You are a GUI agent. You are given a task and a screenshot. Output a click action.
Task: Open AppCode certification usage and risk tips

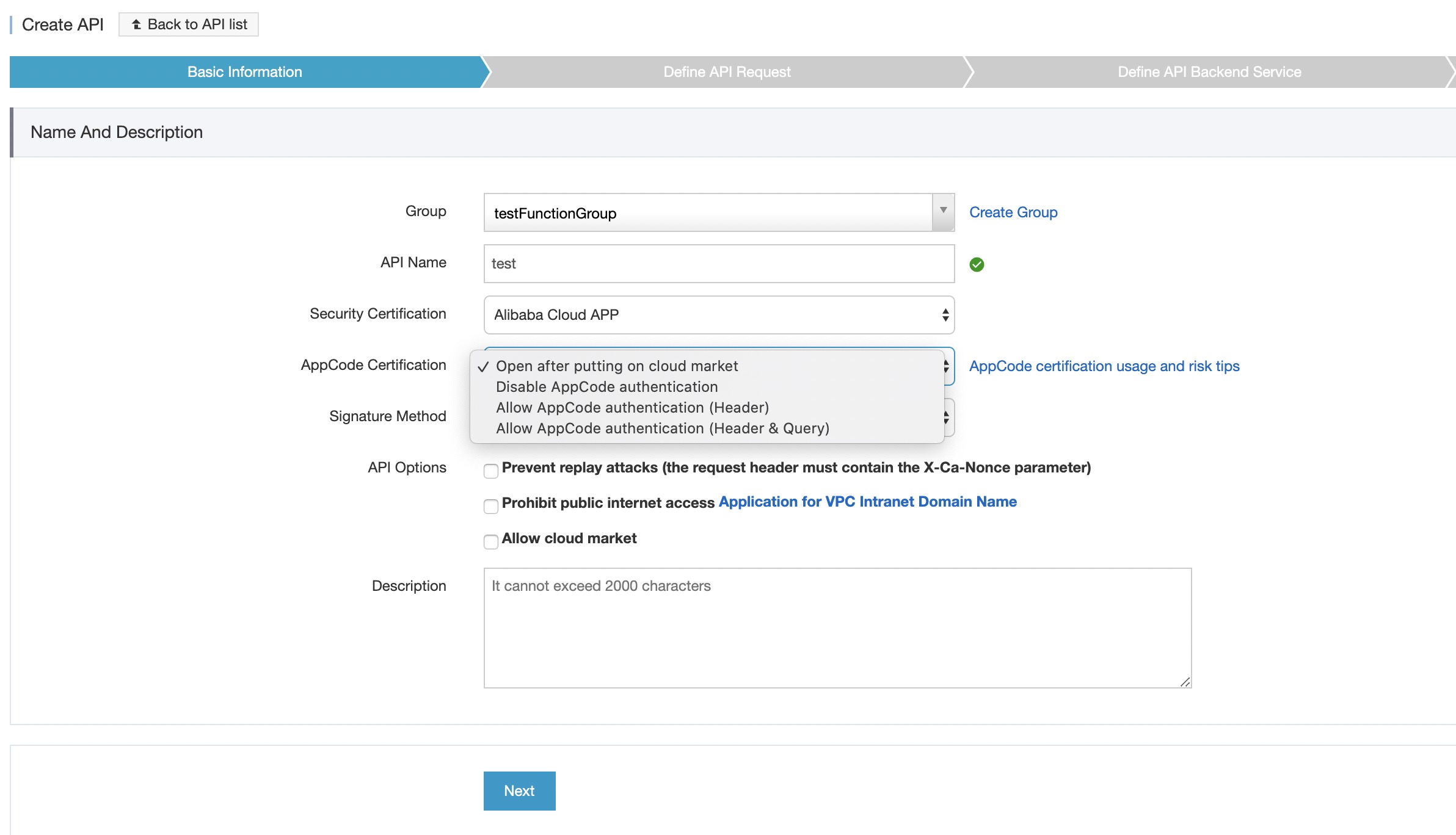[1104, 366]
